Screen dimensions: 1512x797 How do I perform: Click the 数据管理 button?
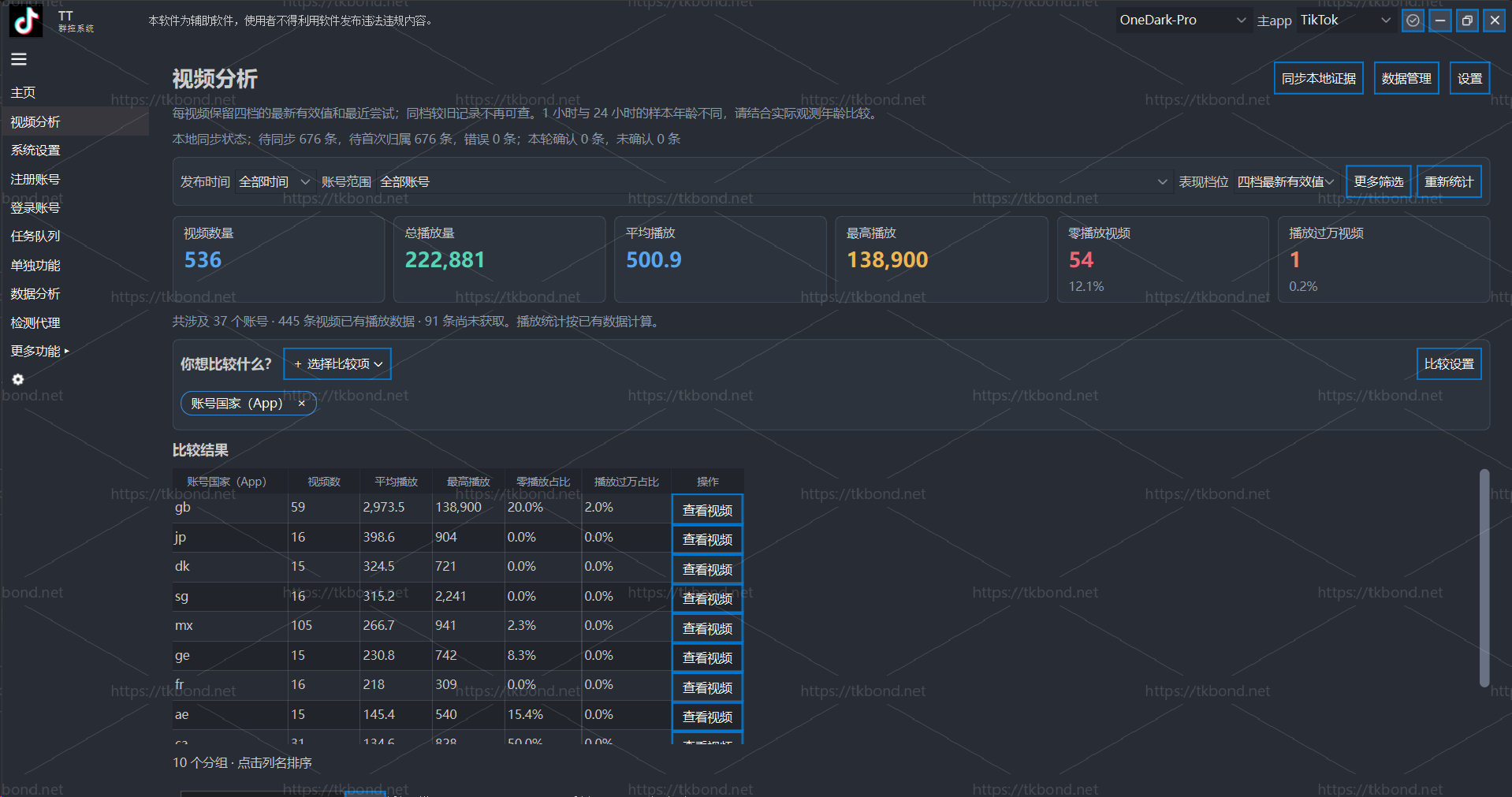point(1406,78)
